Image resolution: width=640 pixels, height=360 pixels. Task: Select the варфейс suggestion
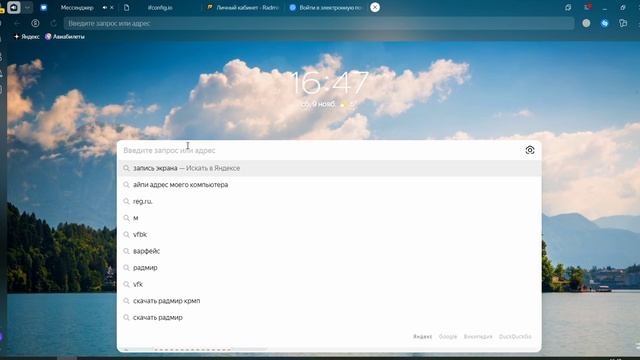(x=329, y=251)
